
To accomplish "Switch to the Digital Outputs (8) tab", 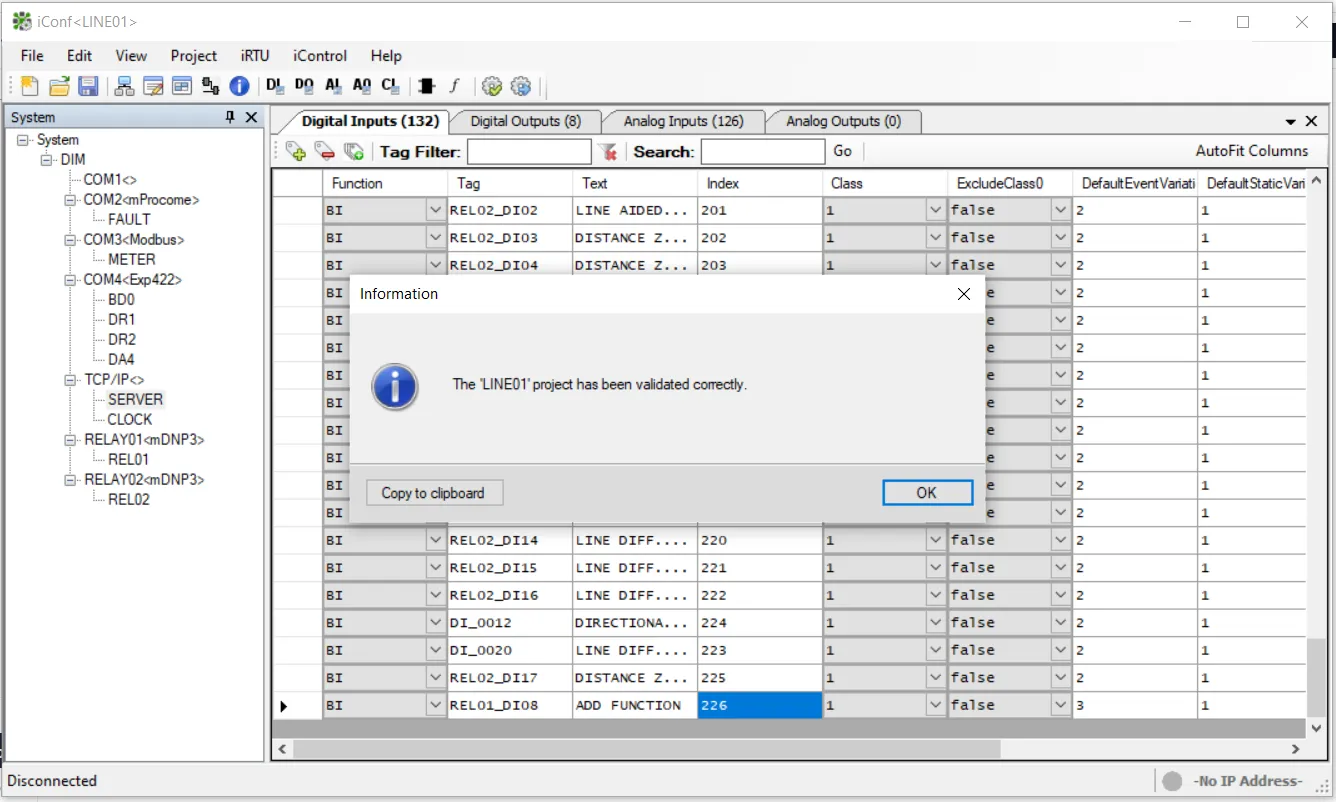I will click(x=525, y=121).
